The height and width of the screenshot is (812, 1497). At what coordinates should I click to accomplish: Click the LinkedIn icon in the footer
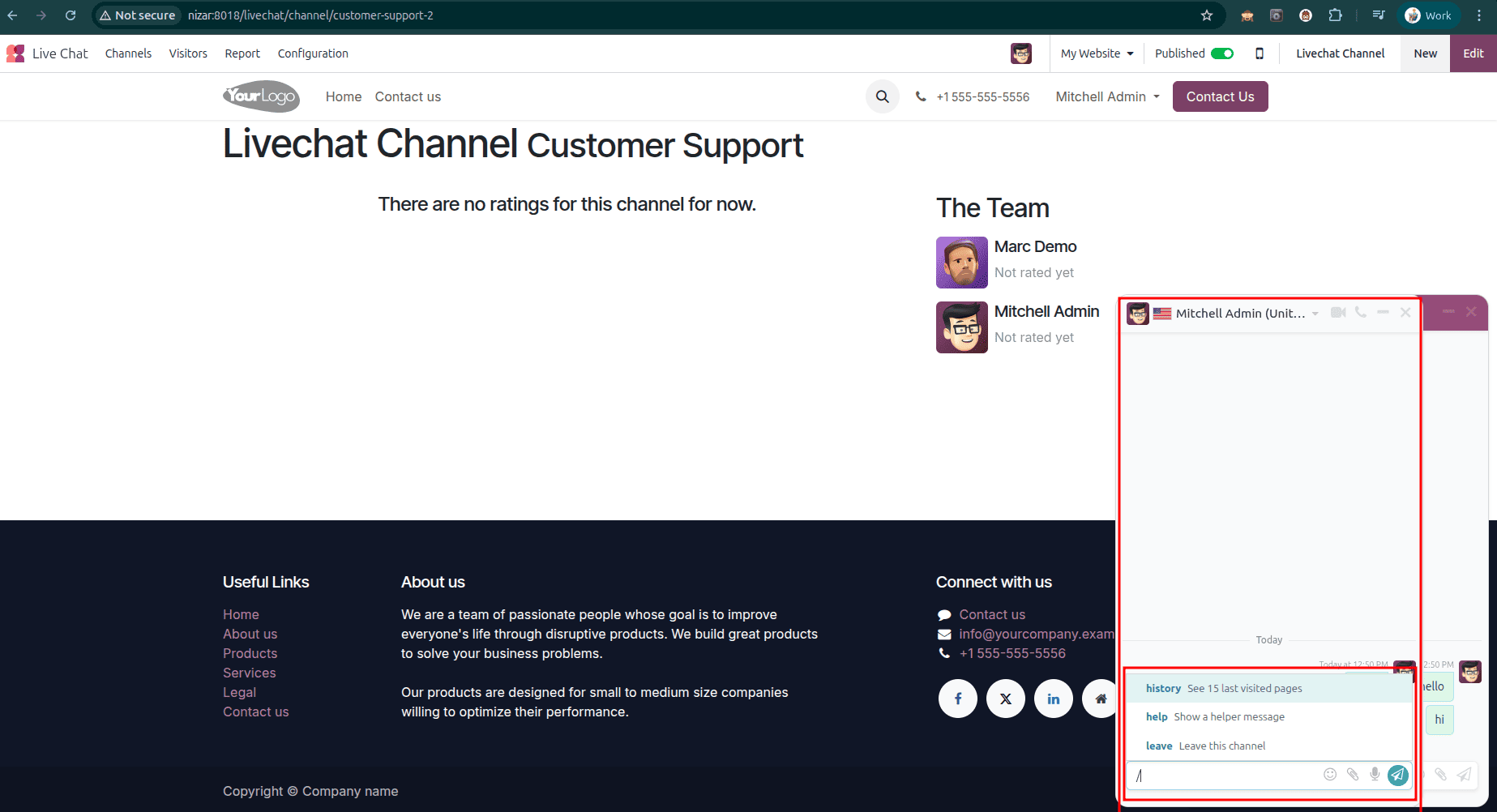[x=1054, y=699]
